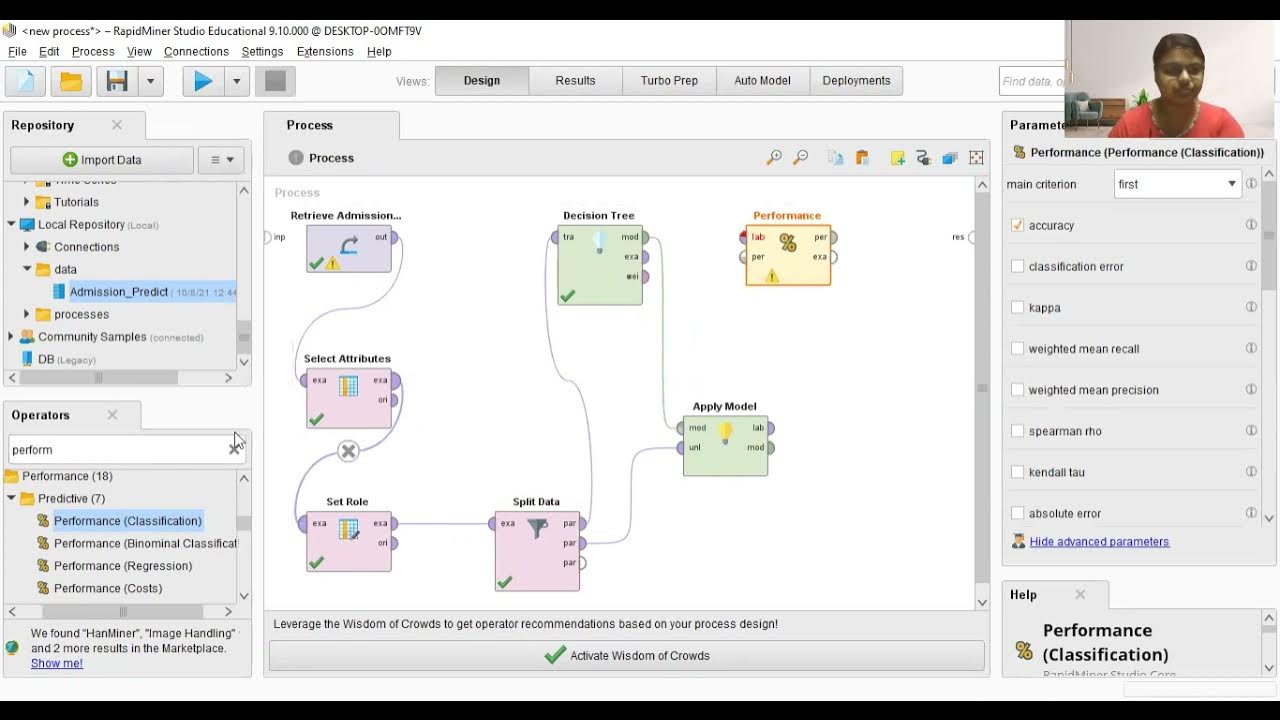The width and height of the screenshot is (1280, 720).
Task: Select the Select Attributes operator
Action: [x=348, y=398]
